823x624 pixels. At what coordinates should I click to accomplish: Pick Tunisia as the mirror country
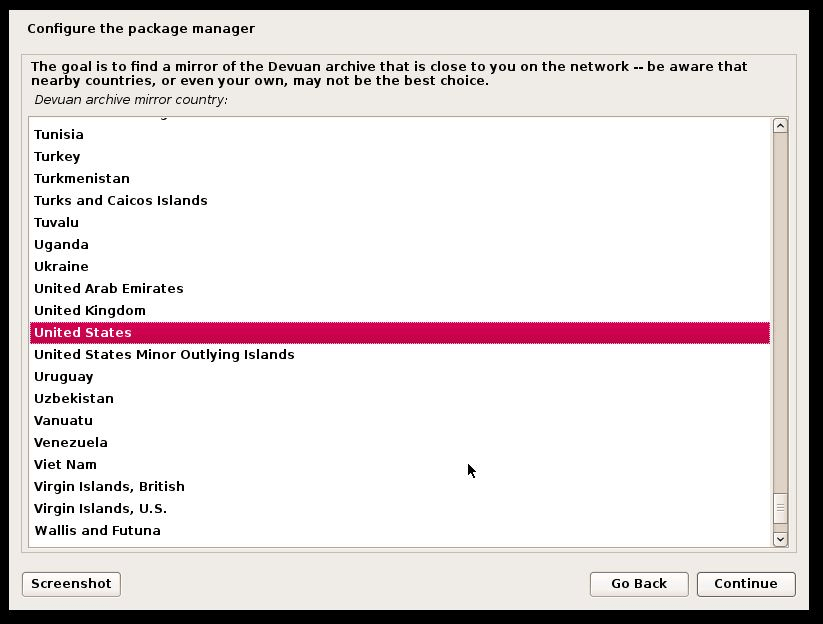pos(58,134)
